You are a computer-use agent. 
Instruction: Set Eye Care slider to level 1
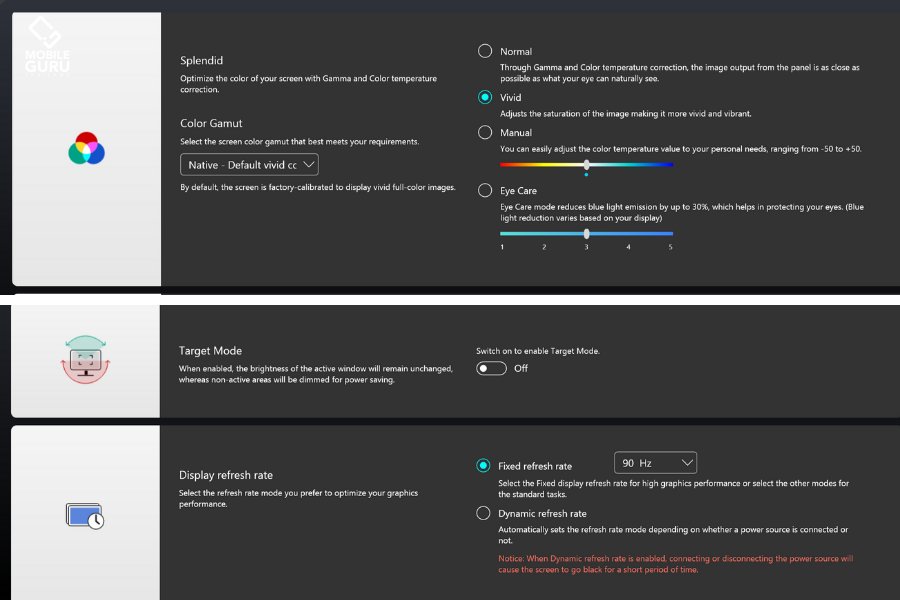click(502, 234)
